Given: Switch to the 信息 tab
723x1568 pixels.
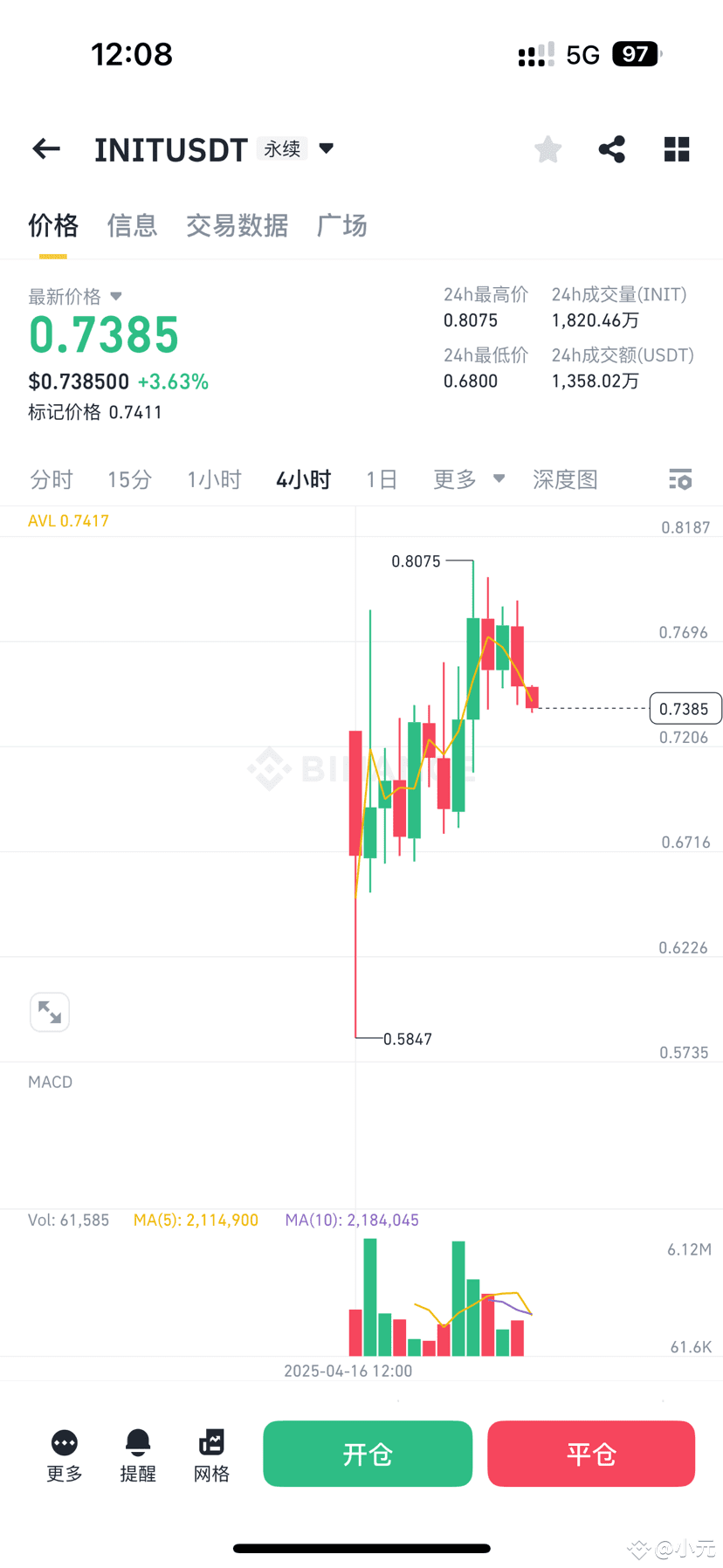Looking at the screenshot, I should pyautogui.click(x=132, y=226).
